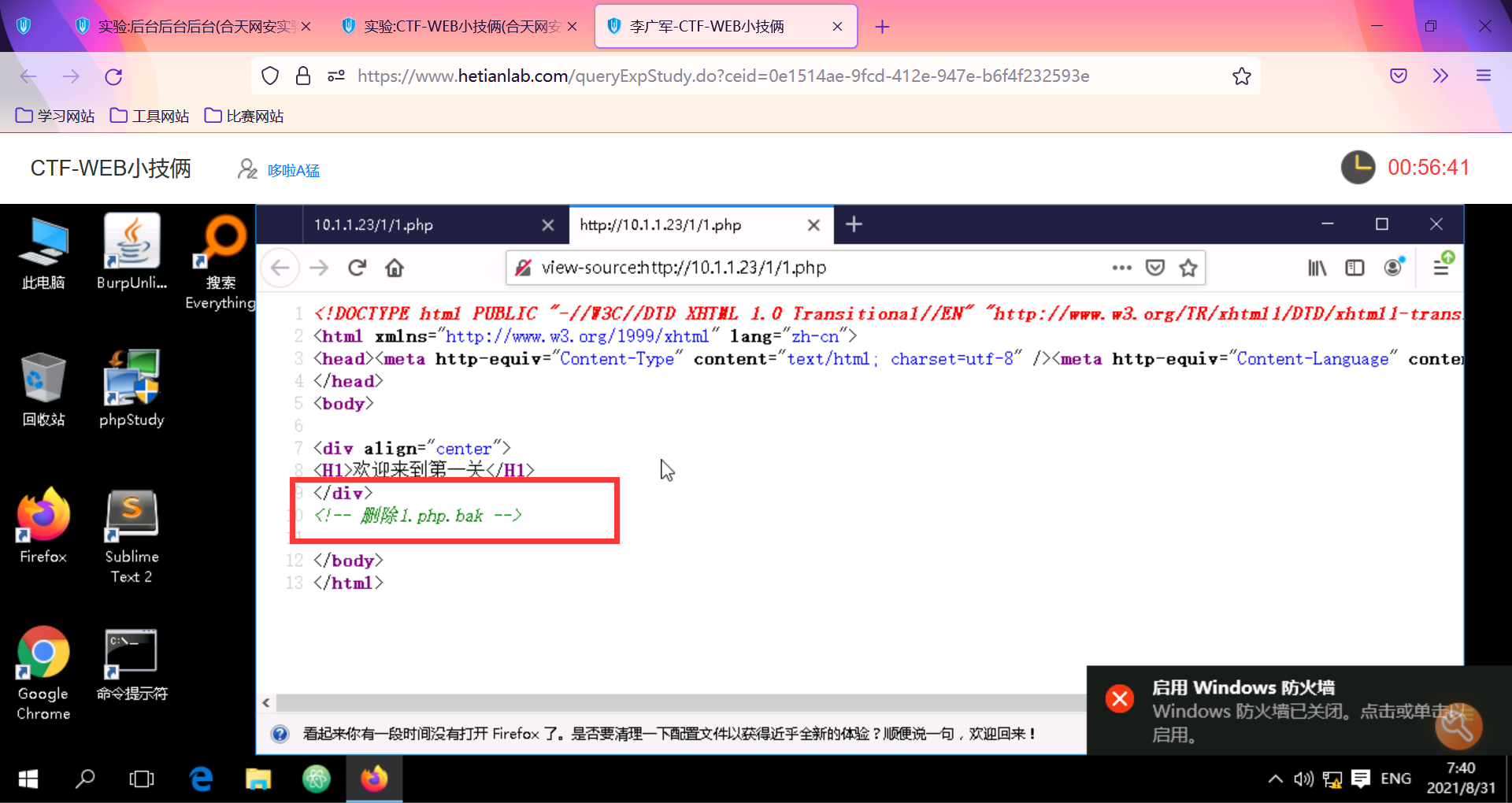The height and width of the screenshot is (803, 1512).
Task: Close the 李广军-CTF-WEB小技俩 tab
Action: [x=837, y=27]
